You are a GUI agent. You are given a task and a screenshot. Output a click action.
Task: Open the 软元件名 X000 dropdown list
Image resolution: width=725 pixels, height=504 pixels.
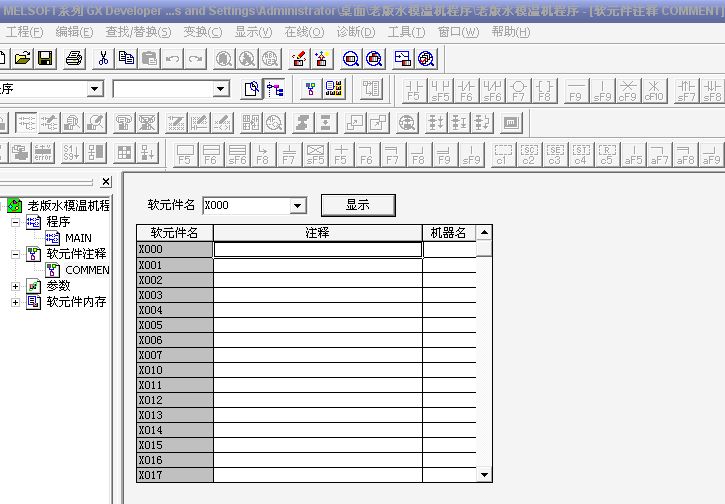tap(297, 206)
